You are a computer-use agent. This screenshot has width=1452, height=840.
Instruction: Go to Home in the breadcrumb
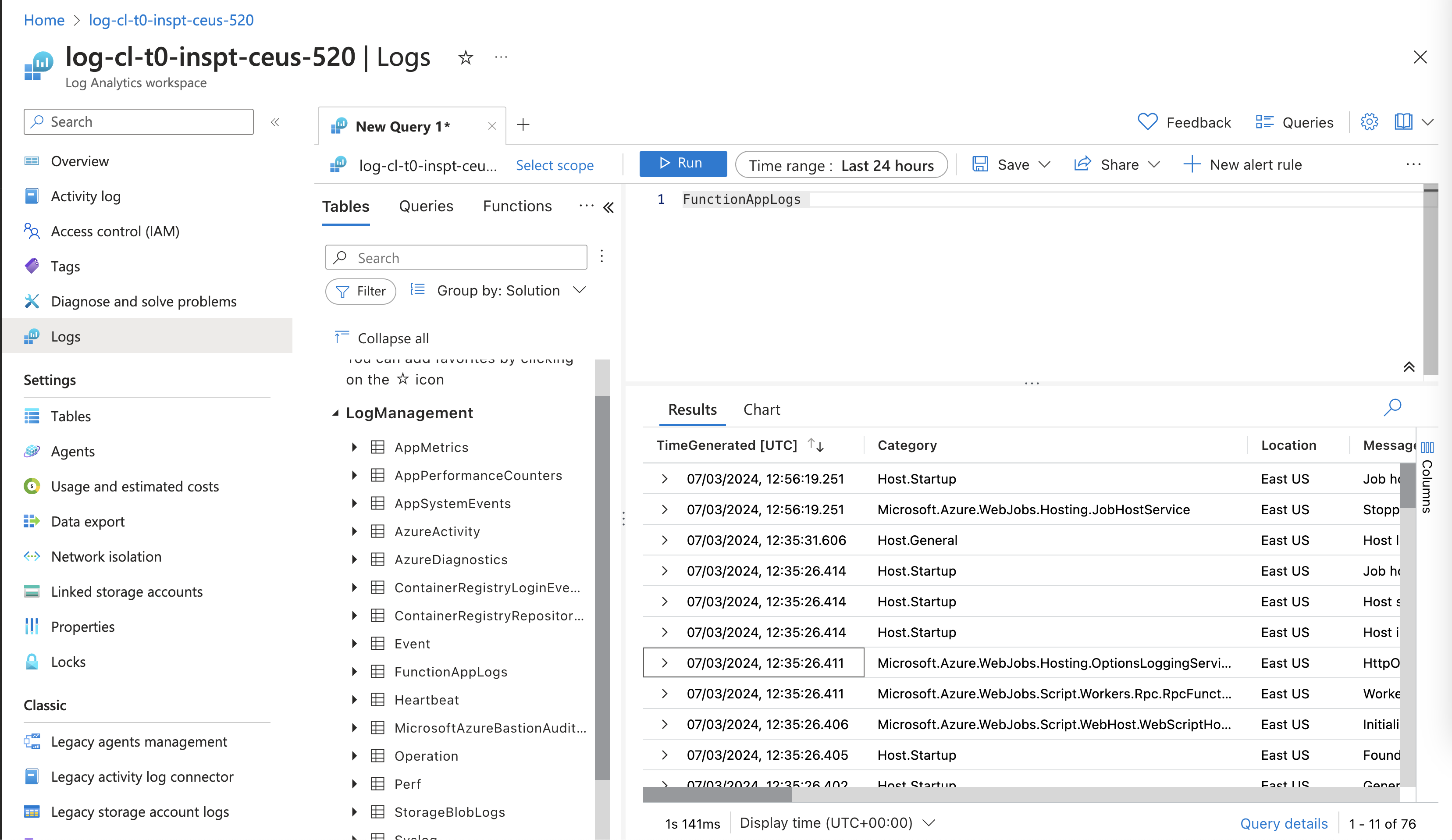(44, 20)
